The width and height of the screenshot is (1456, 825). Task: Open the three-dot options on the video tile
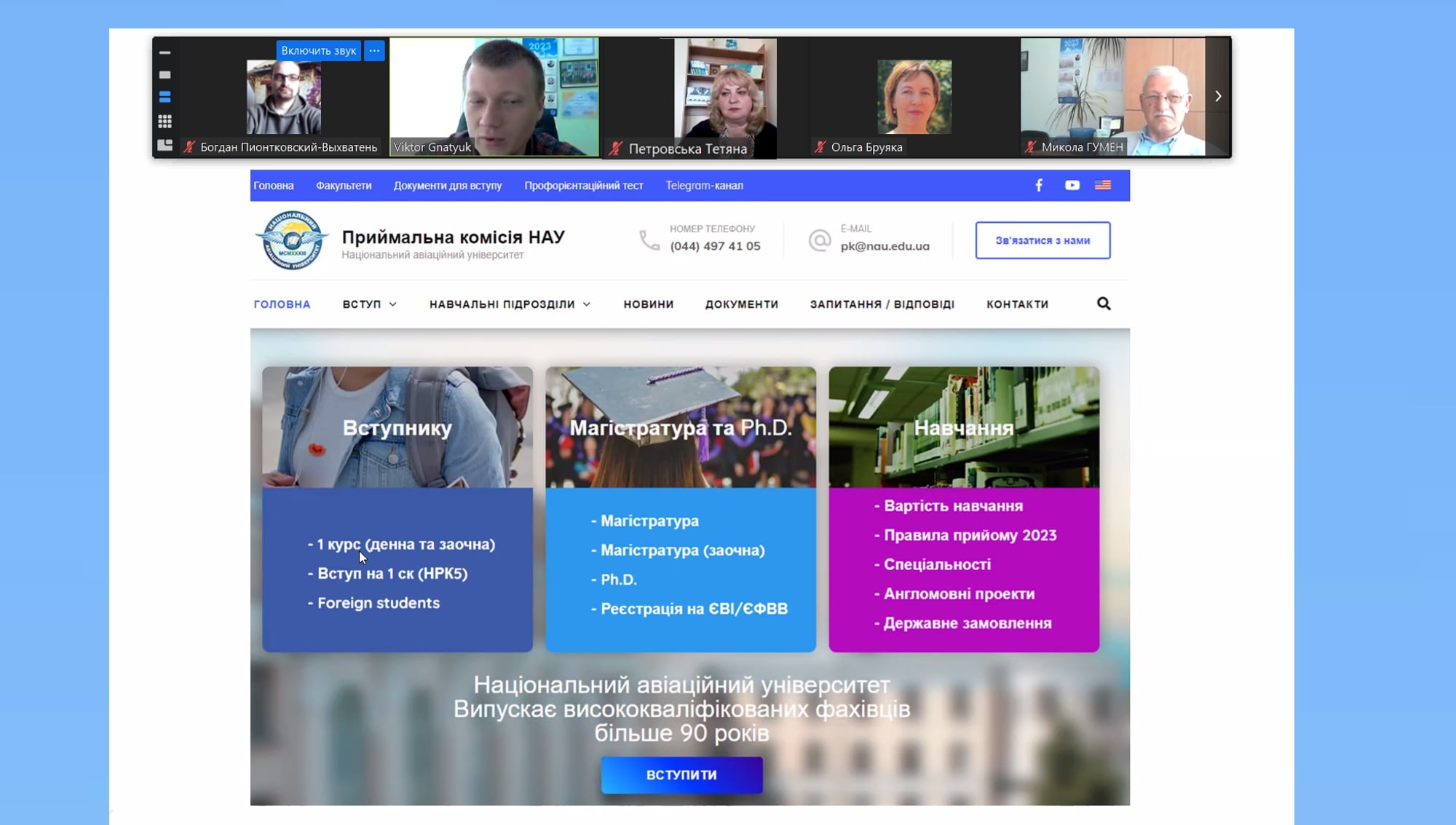coord(374,50)
